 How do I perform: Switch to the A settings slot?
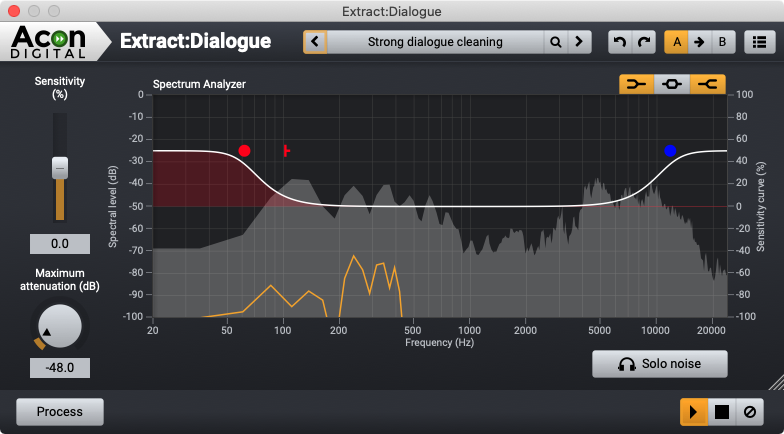(x=677, y=42)
